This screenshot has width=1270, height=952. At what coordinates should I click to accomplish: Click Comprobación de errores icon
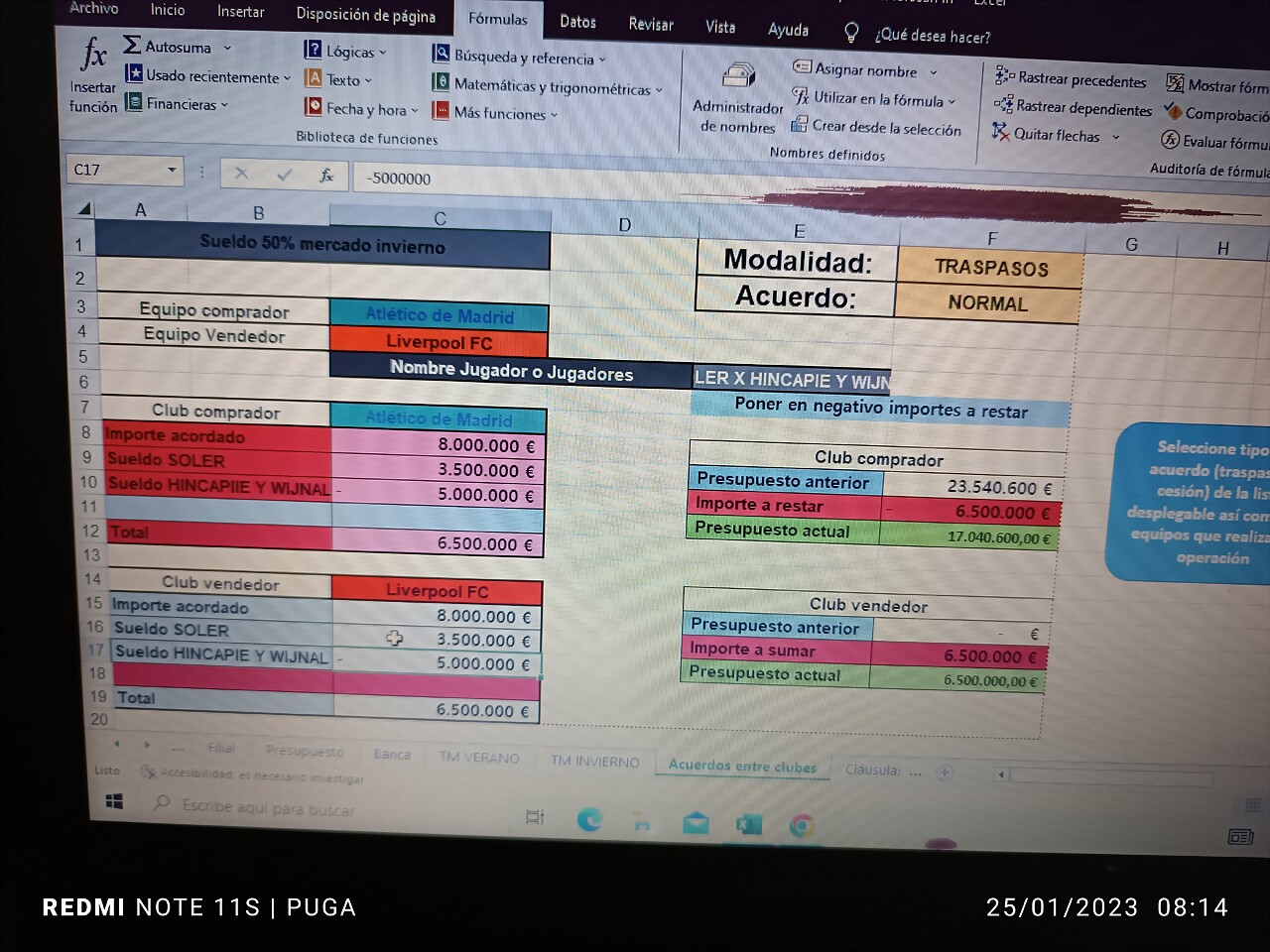tap(1173, 111)
